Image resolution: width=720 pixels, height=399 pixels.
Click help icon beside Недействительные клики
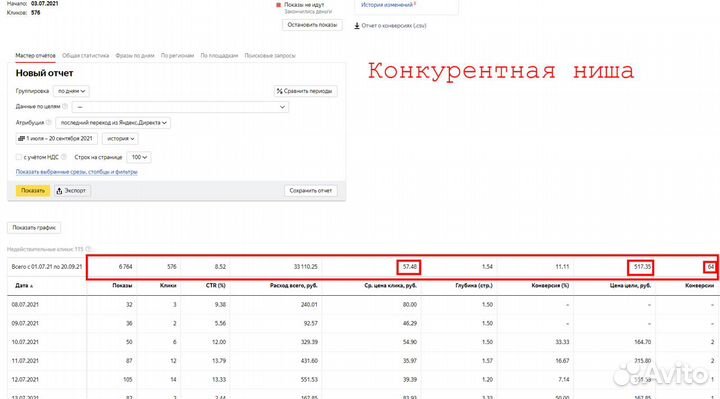pos(89,249)
